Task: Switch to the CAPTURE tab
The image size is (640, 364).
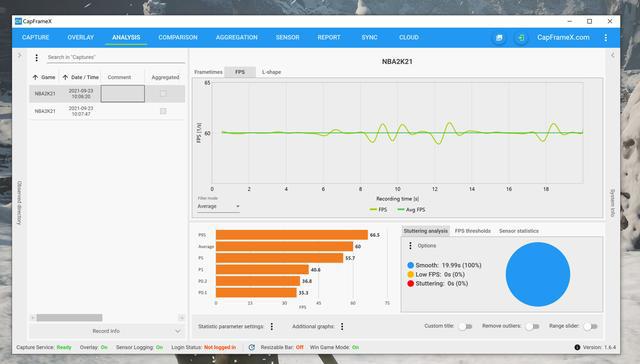Action: click(36, 38)
